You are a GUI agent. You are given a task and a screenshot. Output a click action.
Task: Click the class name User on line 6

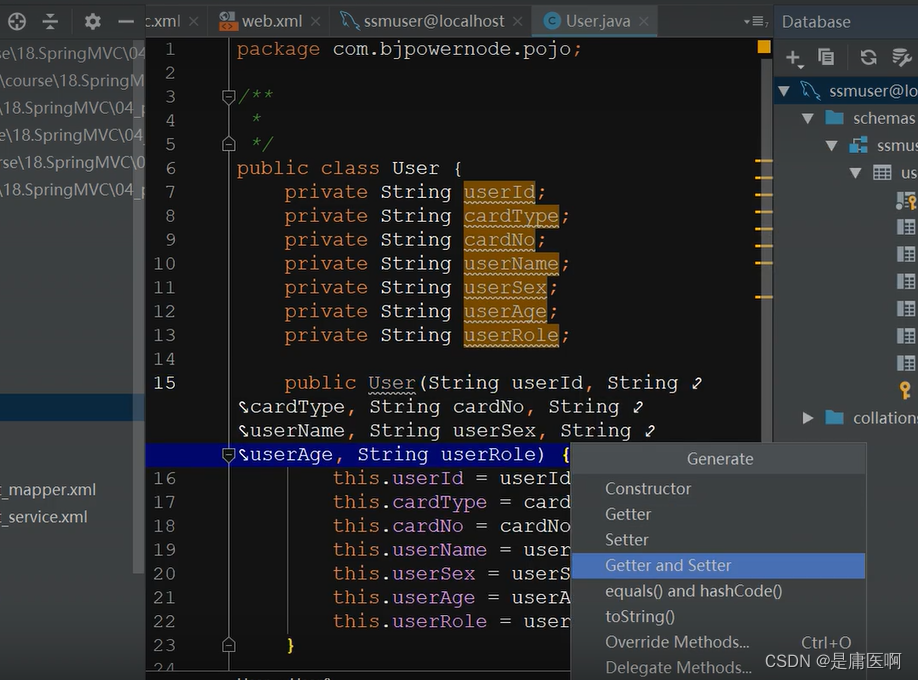[415, 169]
